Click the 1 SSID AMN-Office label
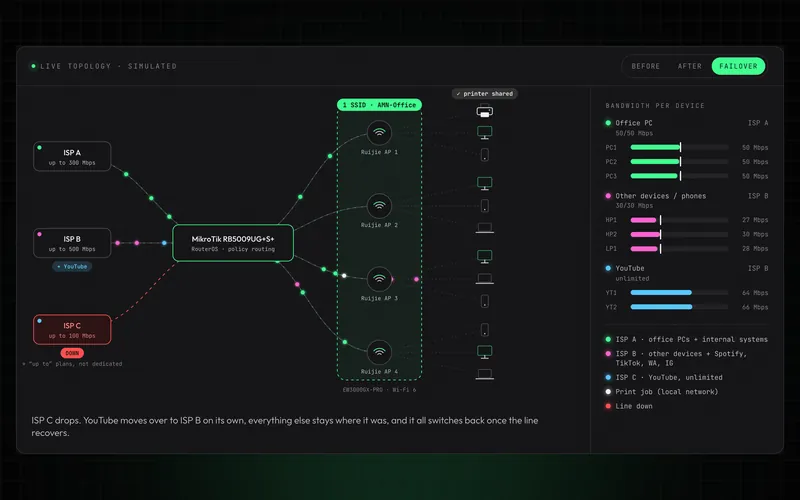 [379, 105]
